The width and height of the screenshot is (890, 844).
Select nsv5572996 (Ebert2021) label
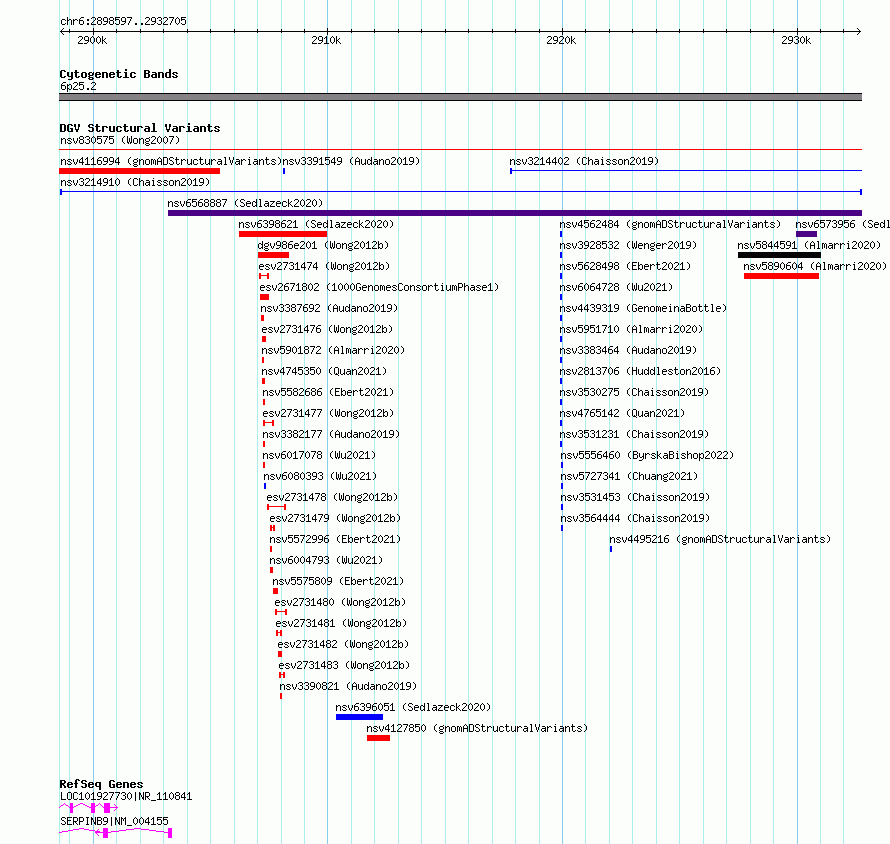click(335, 539)
